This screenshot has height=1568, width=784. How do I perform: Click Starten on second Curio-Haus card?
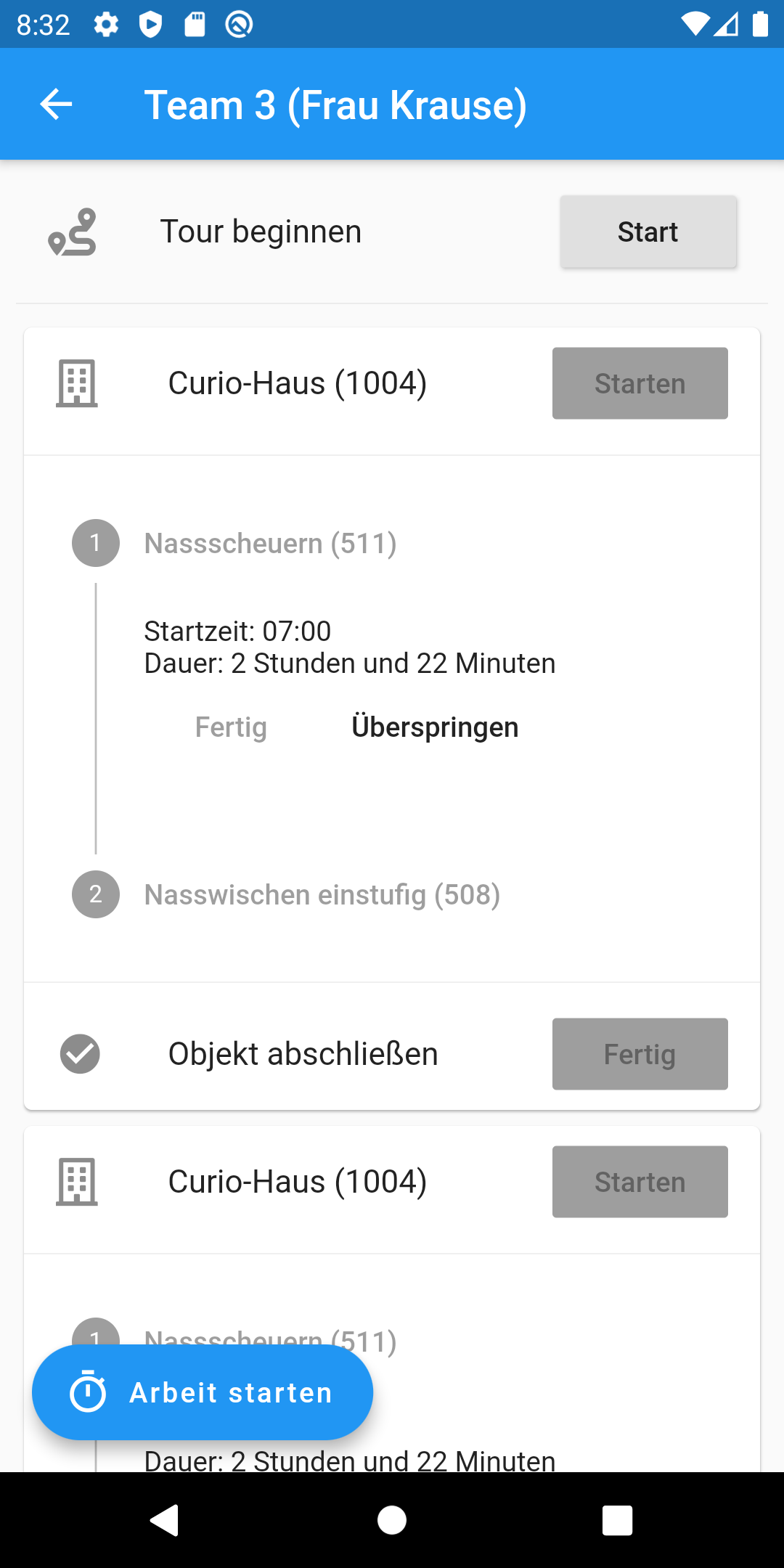[x=640, y=1182]
